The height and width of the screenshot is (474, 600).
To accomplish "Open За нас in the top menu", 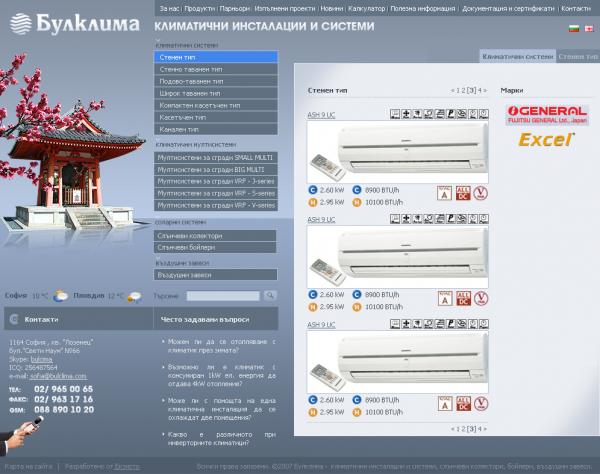I will pyautogui.click(x=169, y=8).
